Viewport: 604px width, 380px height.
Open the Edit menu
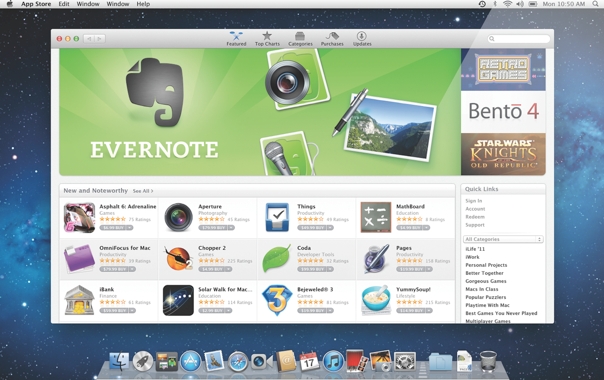click(x=64, y=4)
